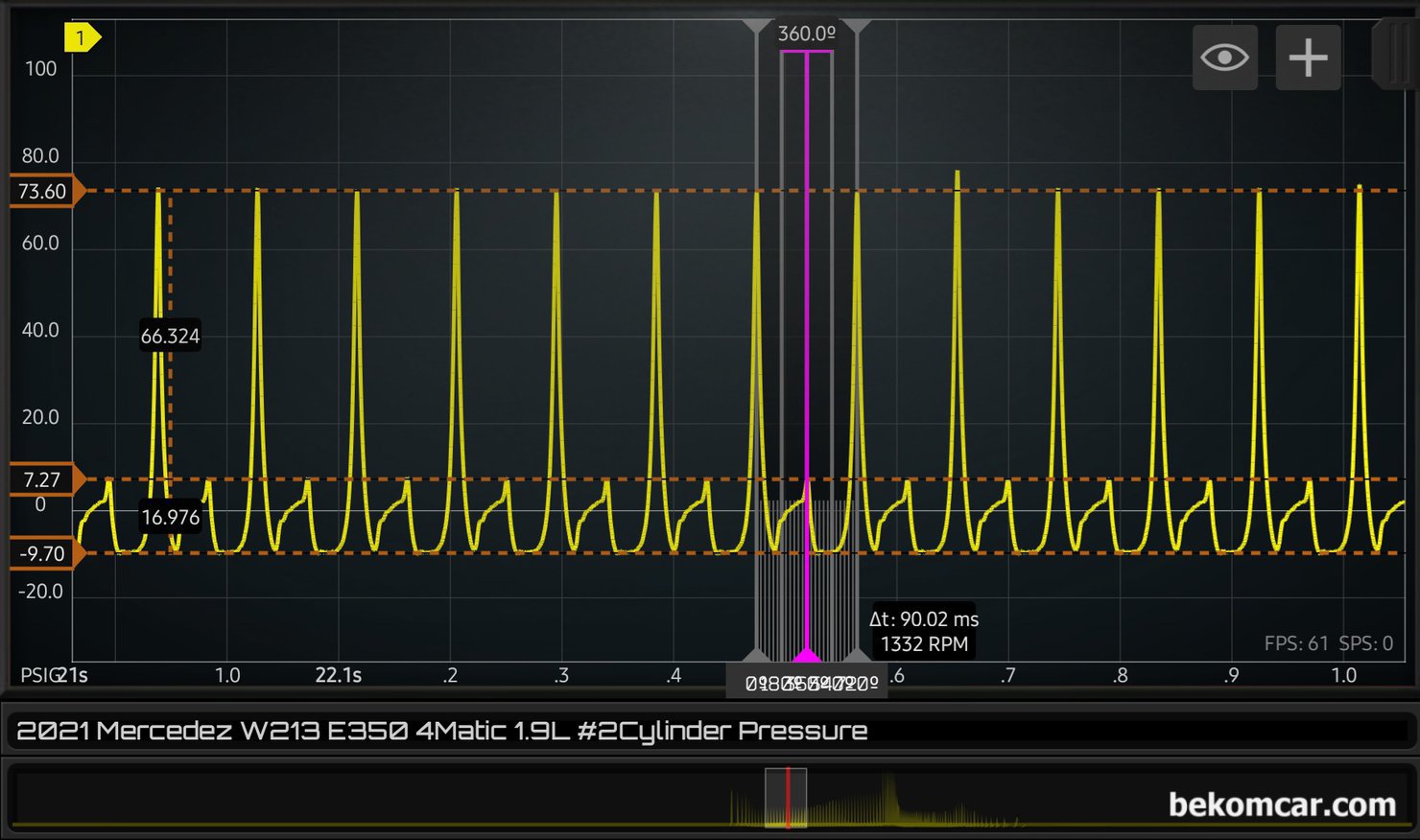Select the yellow channel 1 marker
1420x840 pixels.
pos(82,37)
